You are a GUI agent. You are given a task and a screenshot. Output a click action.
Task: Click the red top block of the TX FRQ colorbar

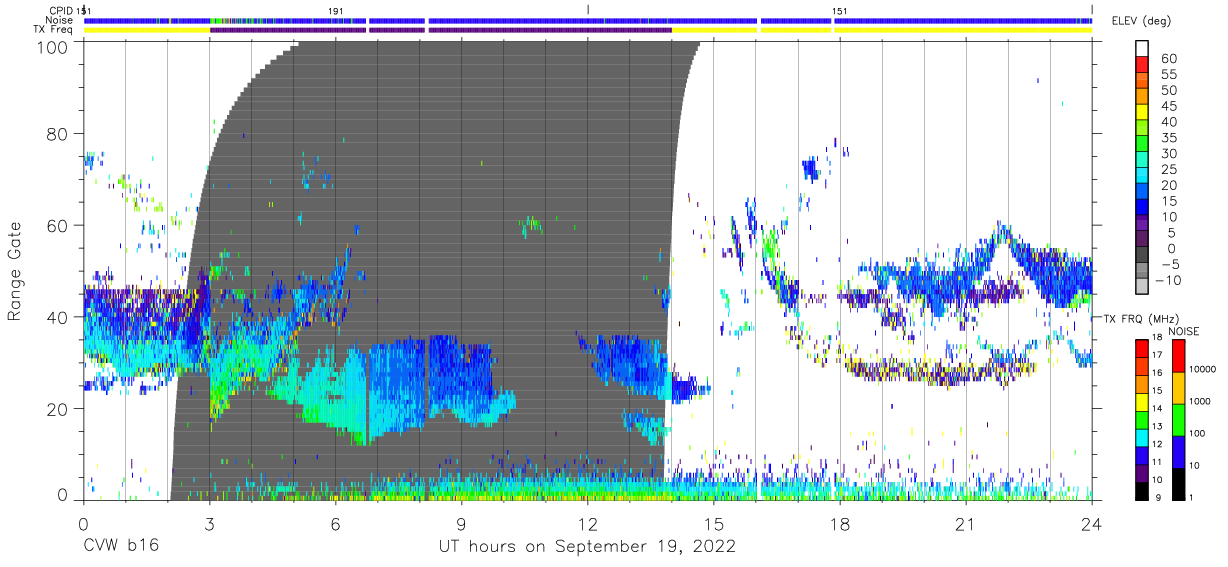coord(1142,347)
